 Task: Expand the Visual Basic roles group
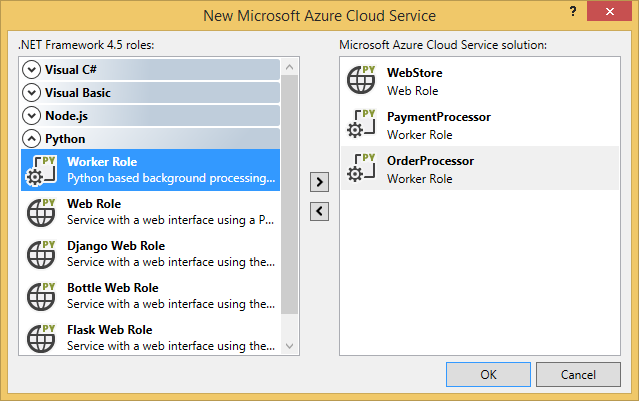click(x=31, y=93)
